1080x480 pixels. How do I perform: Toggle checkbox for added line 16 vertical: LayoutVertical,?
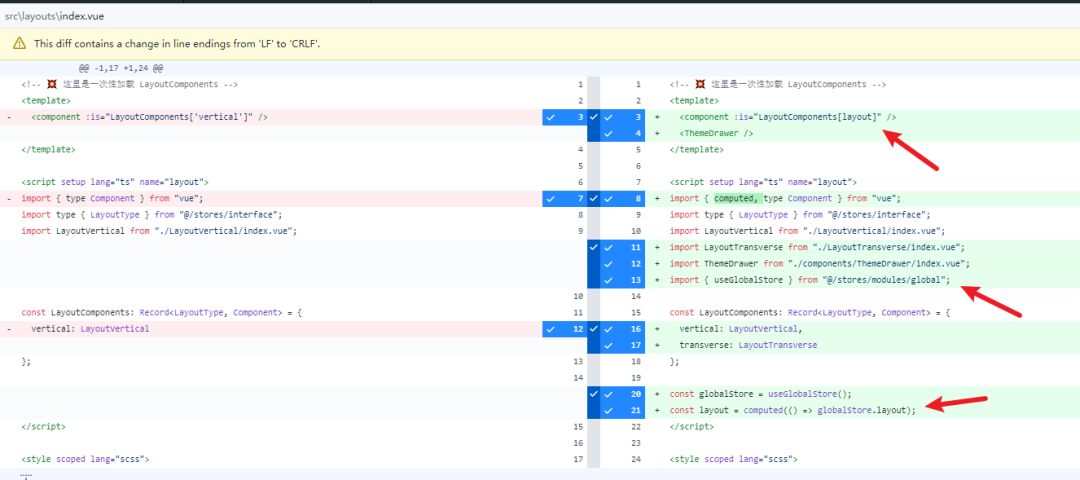tap(608, 328)
